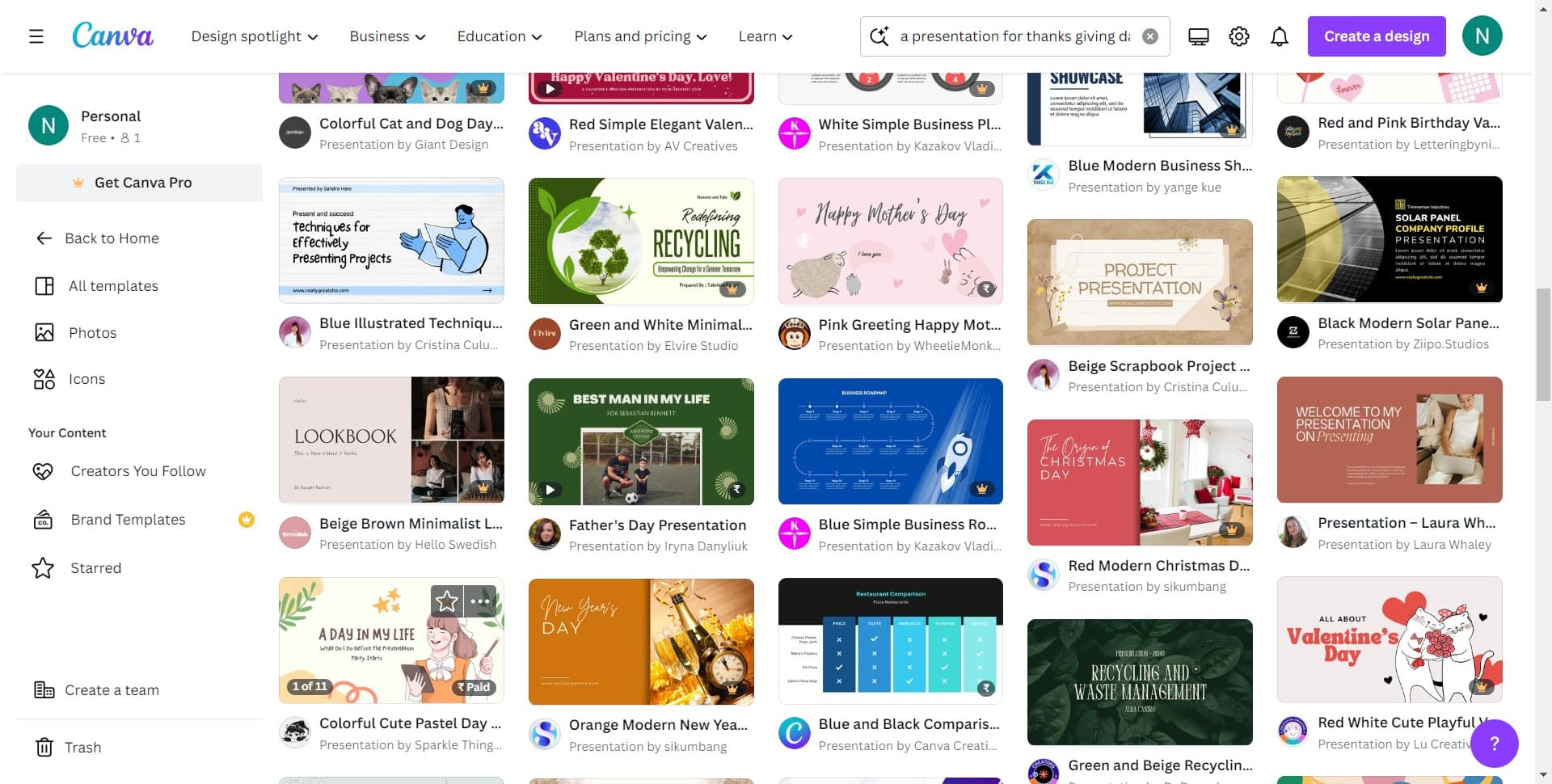The image size is (1552, 784).
Task: Open the Canva settings gear
Action: pyautogui.click(x=1238, y=36)
